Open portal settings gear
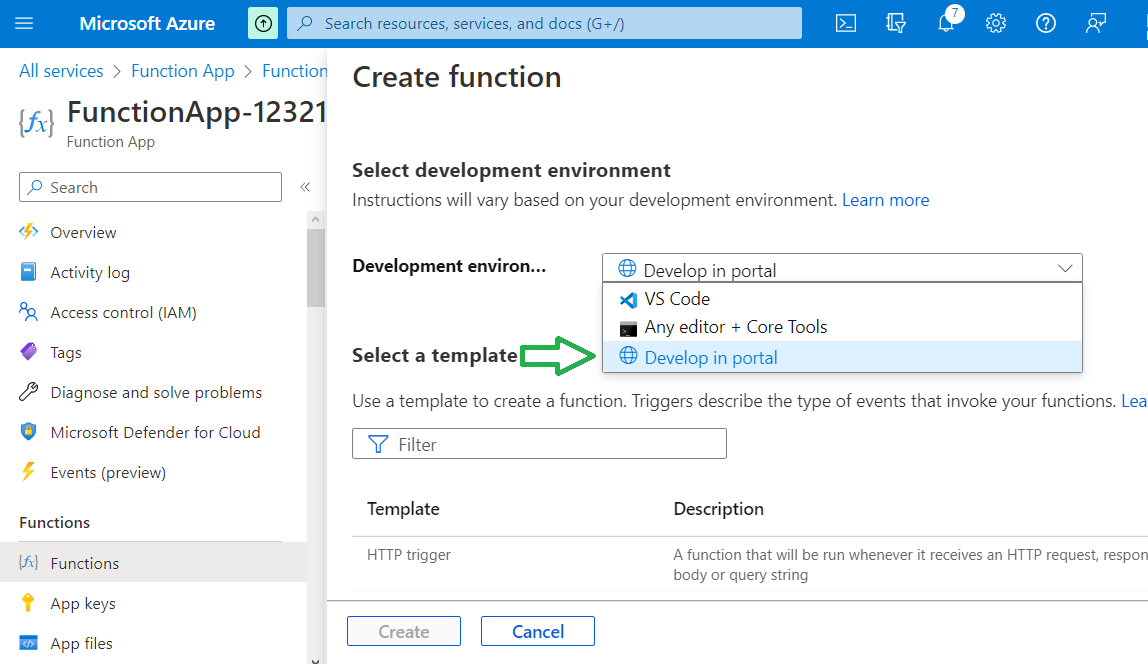The image size is (1148, 664). point(996,23)
